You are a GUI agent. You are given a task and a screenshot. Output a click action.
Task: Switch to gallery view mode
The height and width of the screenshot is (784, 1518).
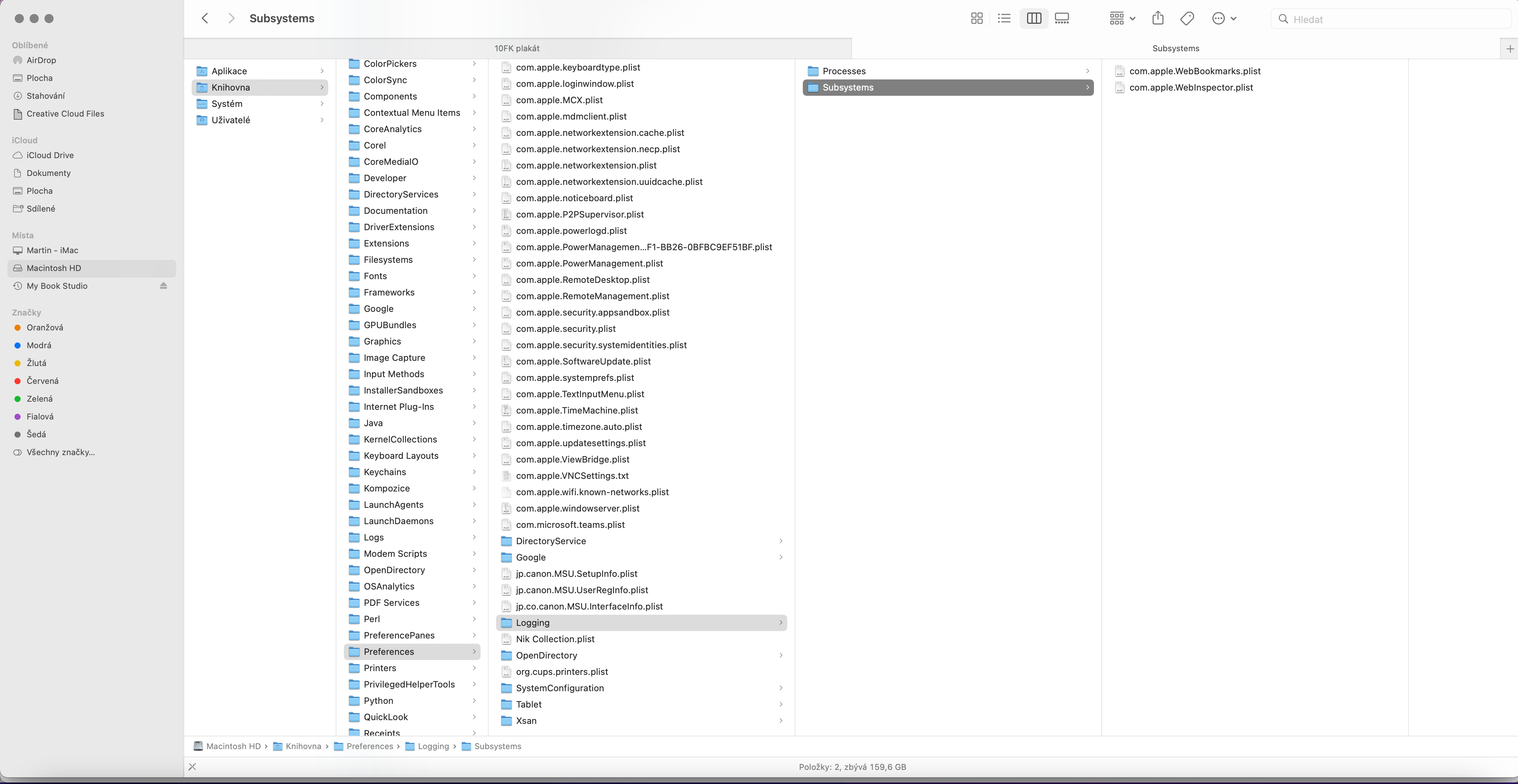point(1062,18)
